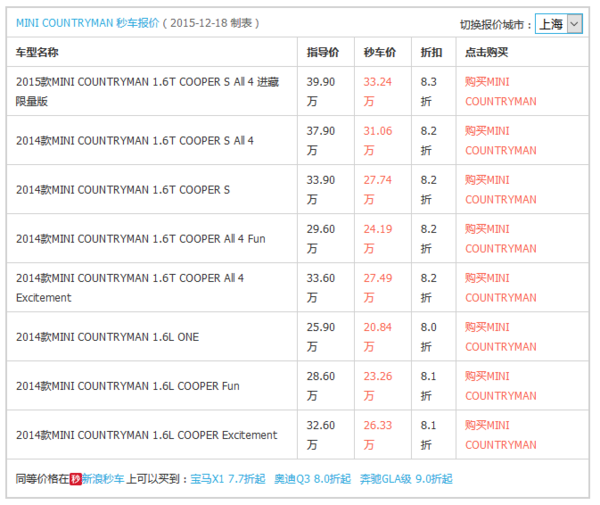Select the 1.6T COOPER All 4 Fun model name
This screenshot has height=505, width=600.
click(140, 239)
